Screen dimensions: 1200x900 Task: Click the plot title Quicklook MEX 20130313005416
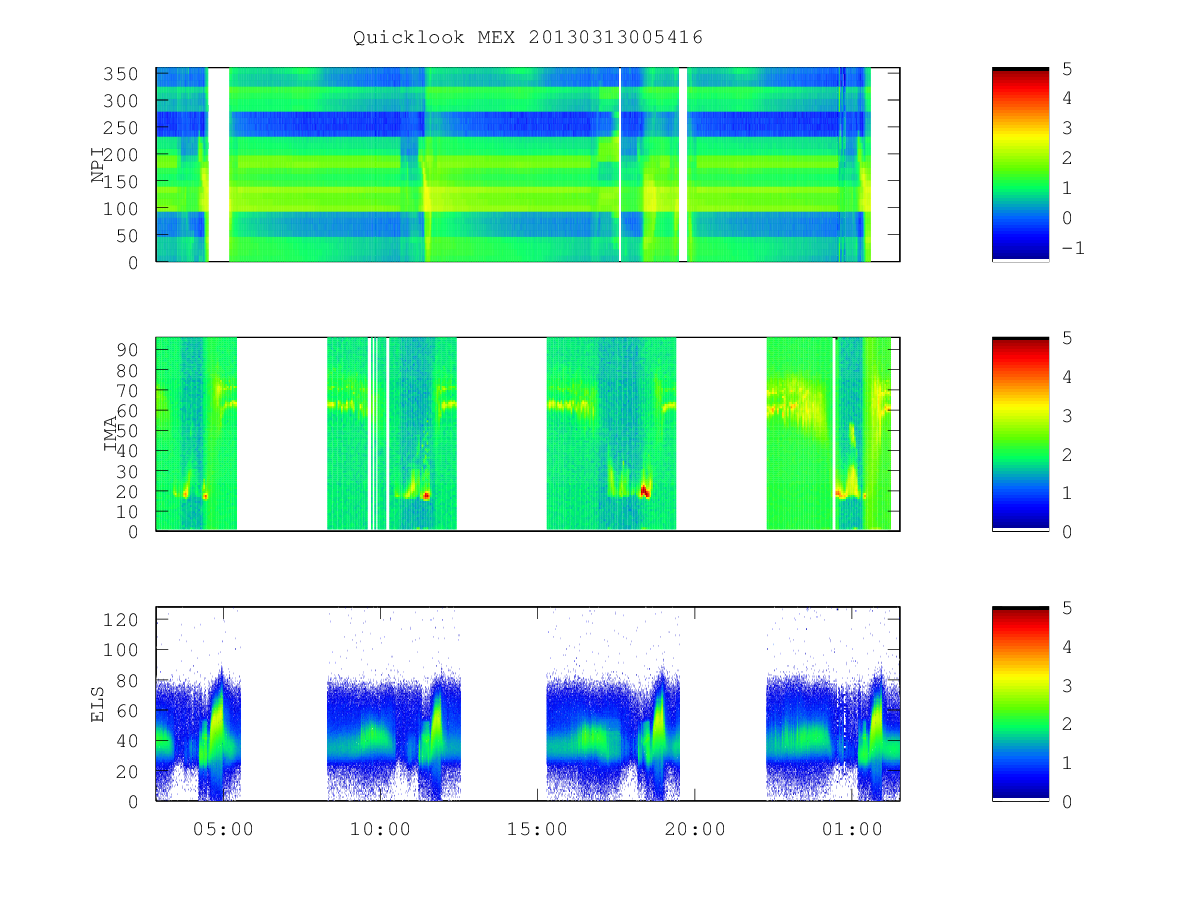point(528,38)
